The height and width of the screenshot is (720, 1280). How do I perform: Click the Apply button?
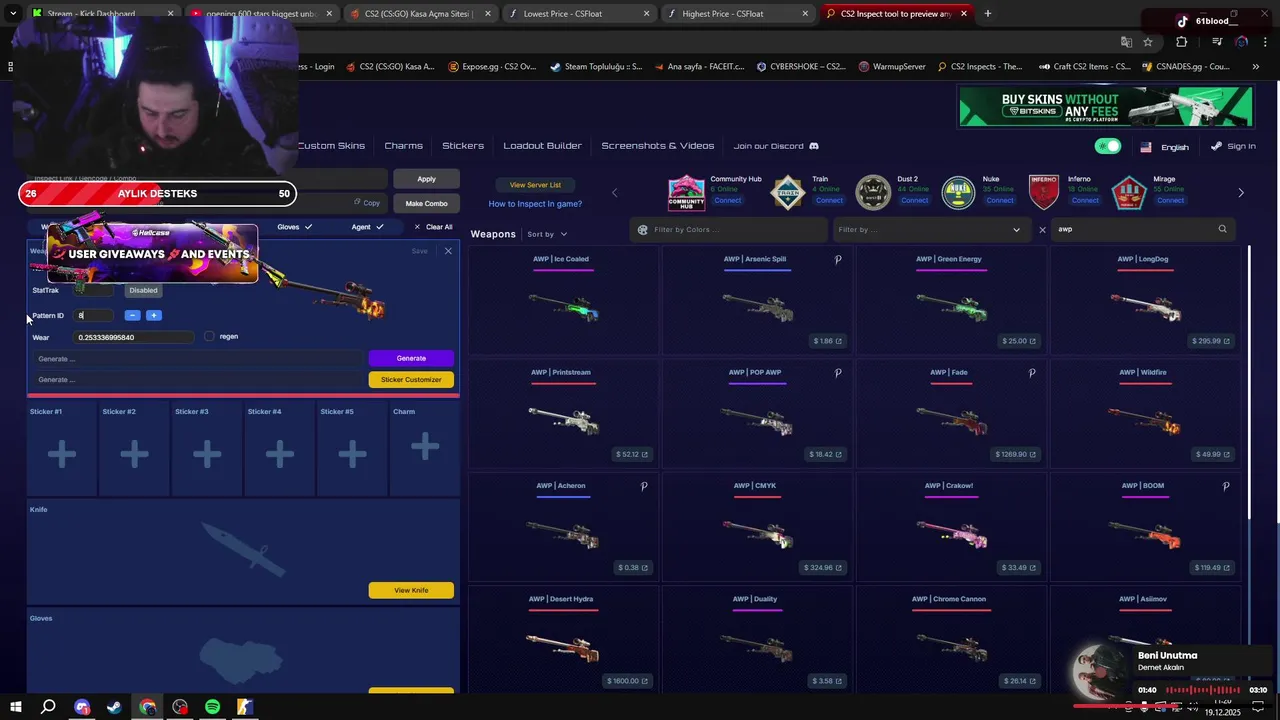(x=427, y=179)
